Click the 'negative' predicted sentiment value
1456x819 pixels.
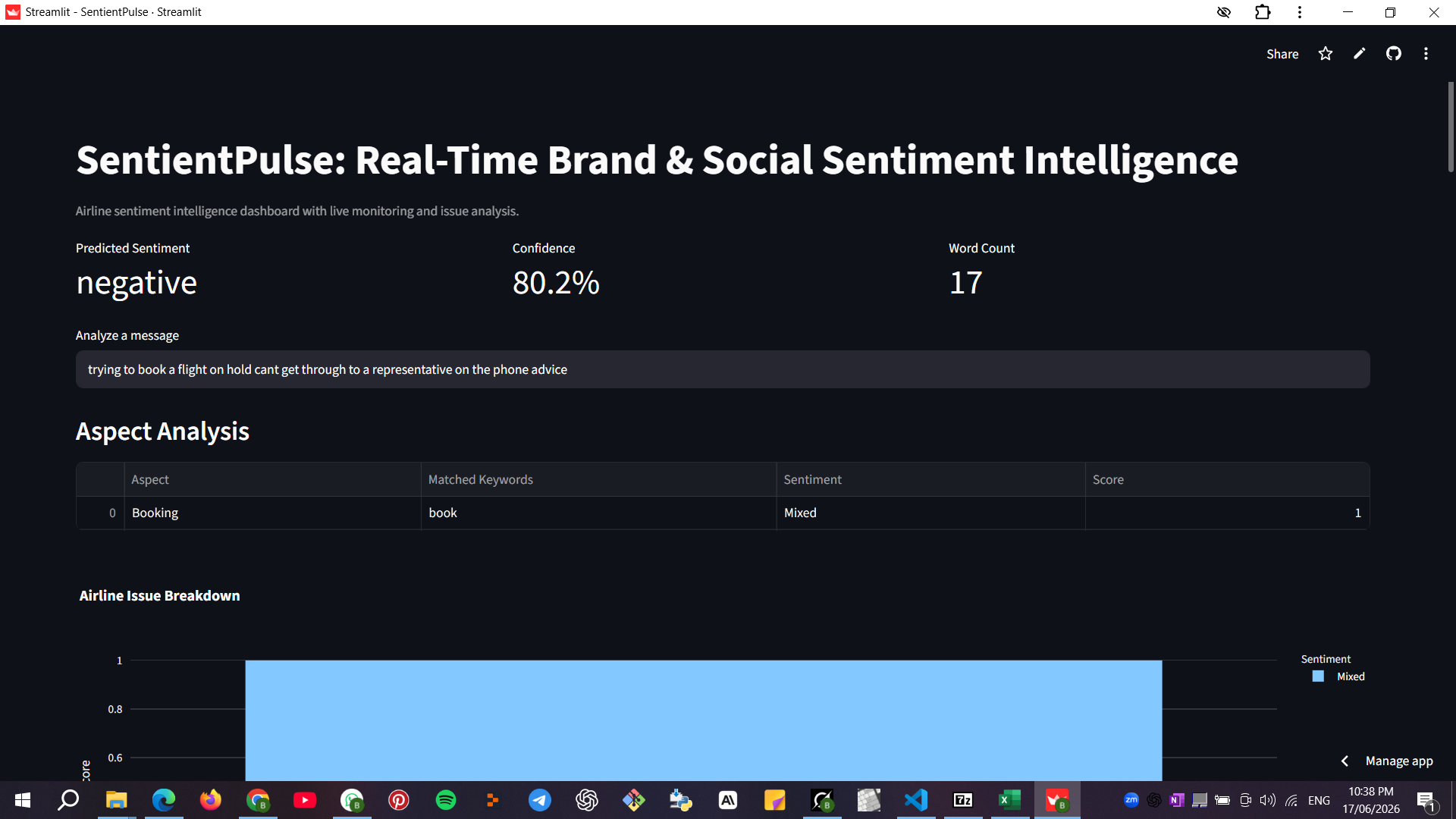[136, 283]
